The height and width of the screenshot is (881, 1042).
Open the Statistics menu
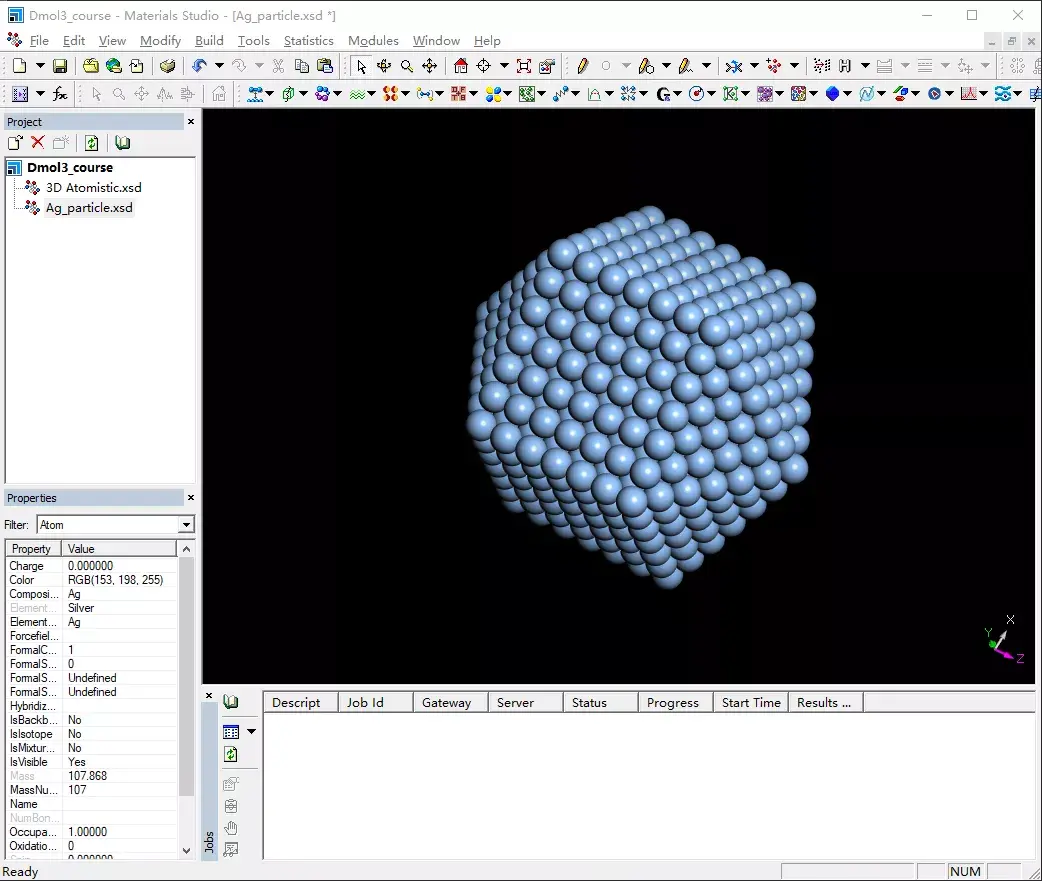308,41
